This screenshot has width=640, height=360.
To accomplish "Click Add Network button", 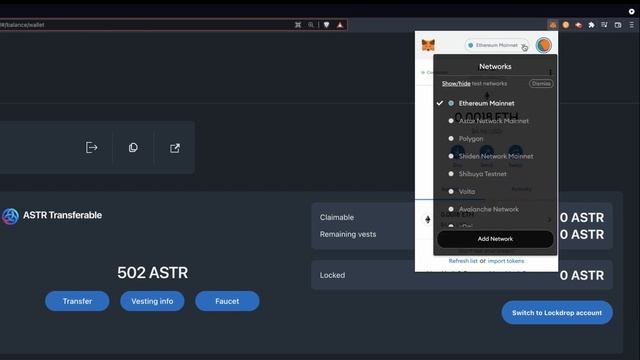I will coord(495,239).
